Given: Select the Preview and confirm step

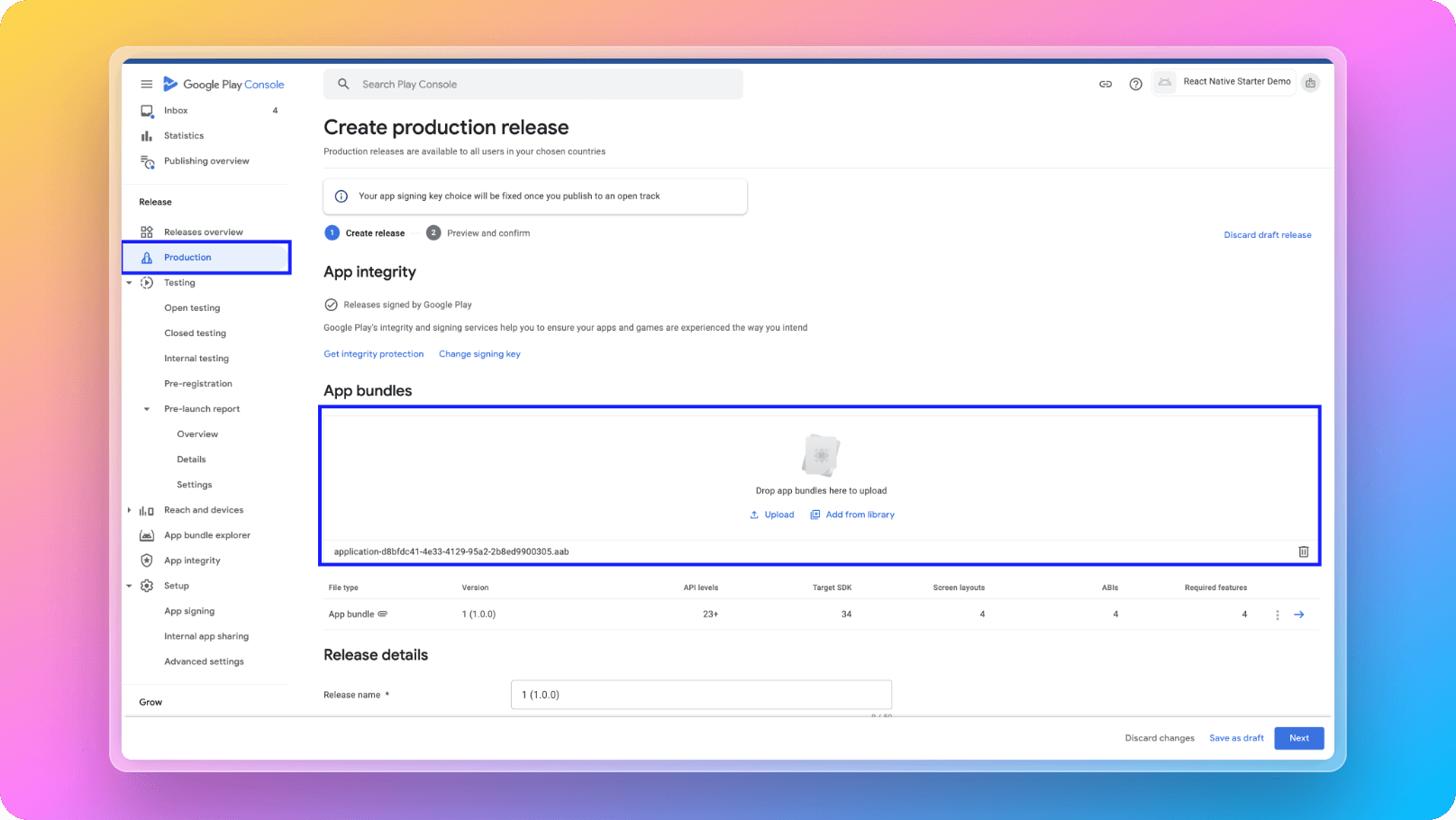Looking at the screenshot, I should click(478, 233).
